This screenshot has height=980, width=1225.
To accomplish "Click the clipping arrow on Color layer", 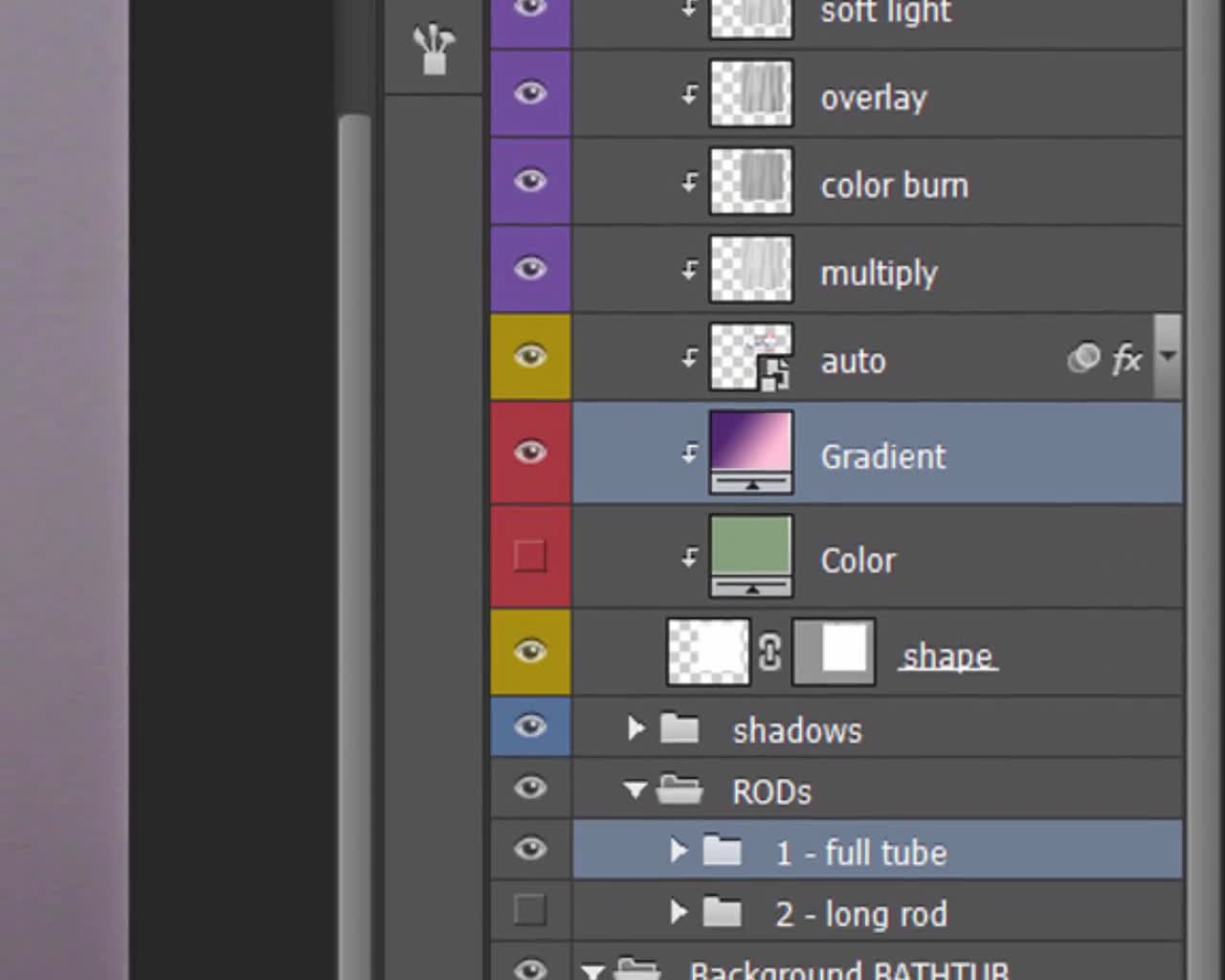I will pyautogui.click(x=689, y=557).
